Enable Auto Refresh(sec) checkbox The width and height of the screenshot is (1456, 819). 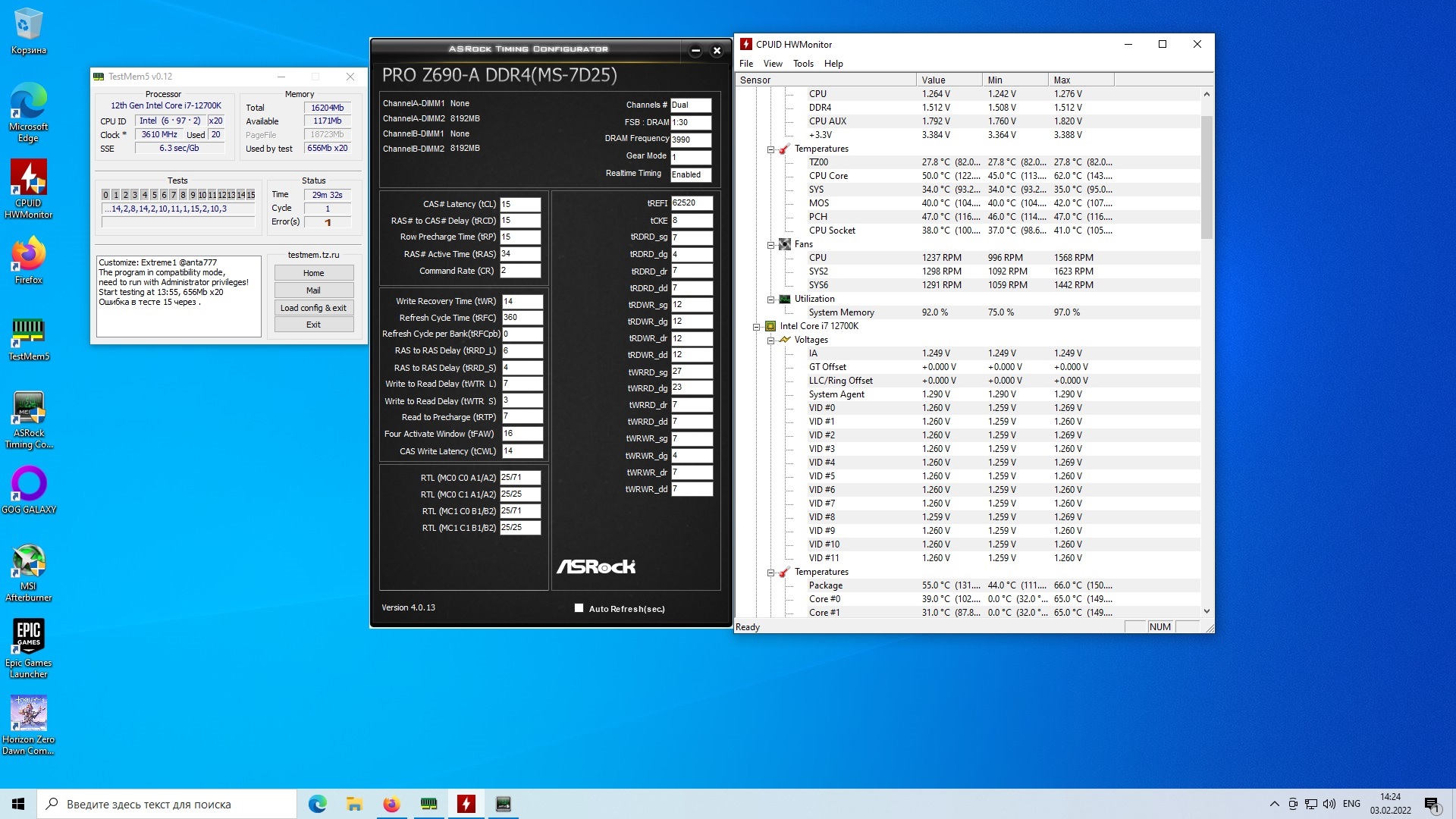coord(579,608)
